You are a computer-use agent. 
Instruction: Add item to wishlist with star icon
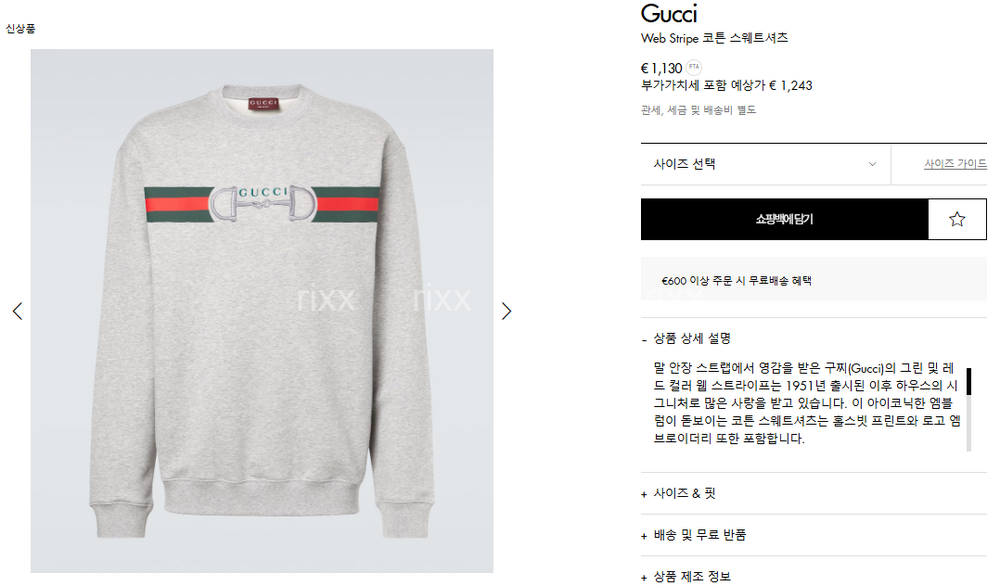coord(957,219)
